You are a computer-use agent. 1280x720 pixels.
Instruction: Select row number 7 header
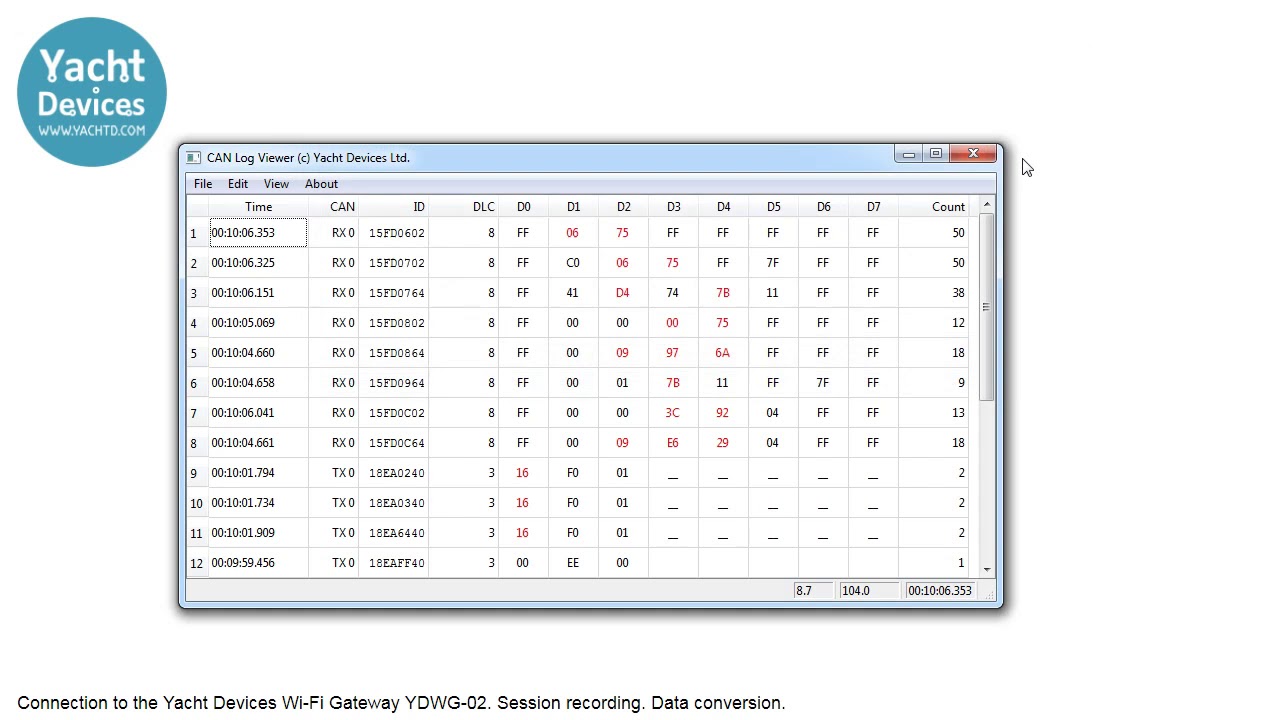197,413
